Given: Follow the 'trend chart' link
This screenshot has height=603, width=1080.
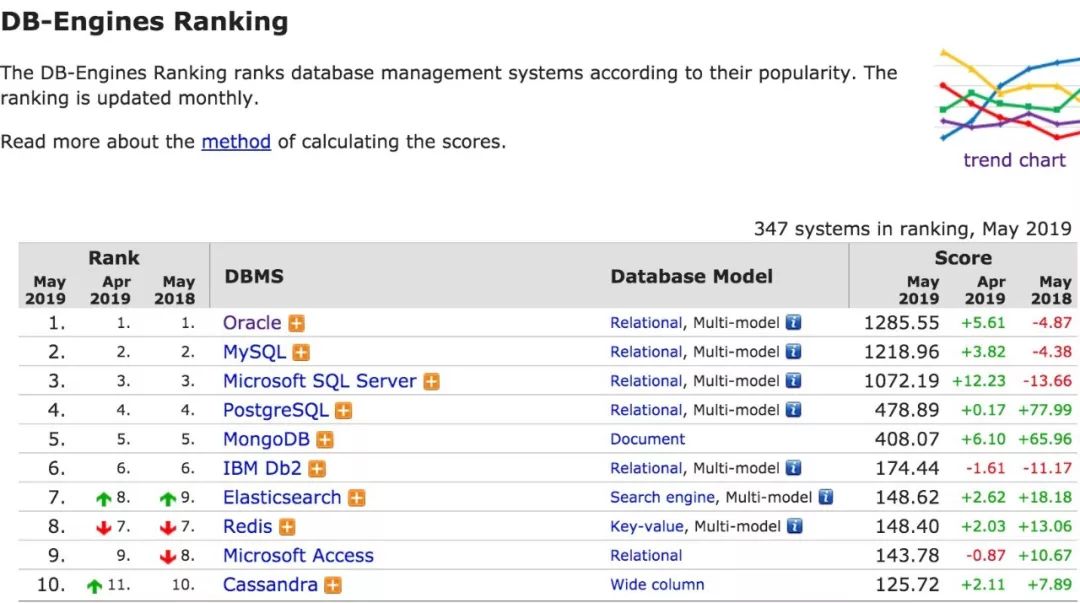Looking at the screenshot, I should click(x=1014, y=160).
